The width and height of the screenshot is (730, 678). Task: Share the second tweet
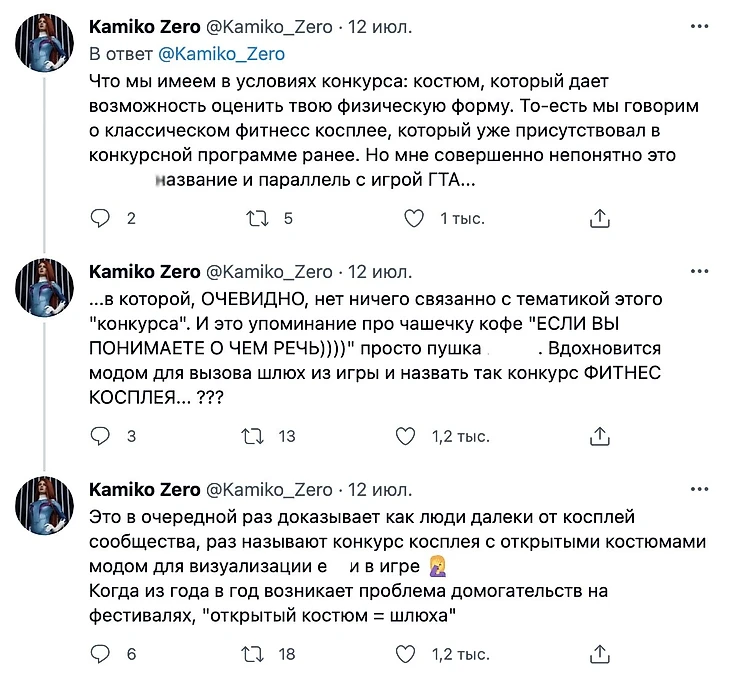[600, 435]
